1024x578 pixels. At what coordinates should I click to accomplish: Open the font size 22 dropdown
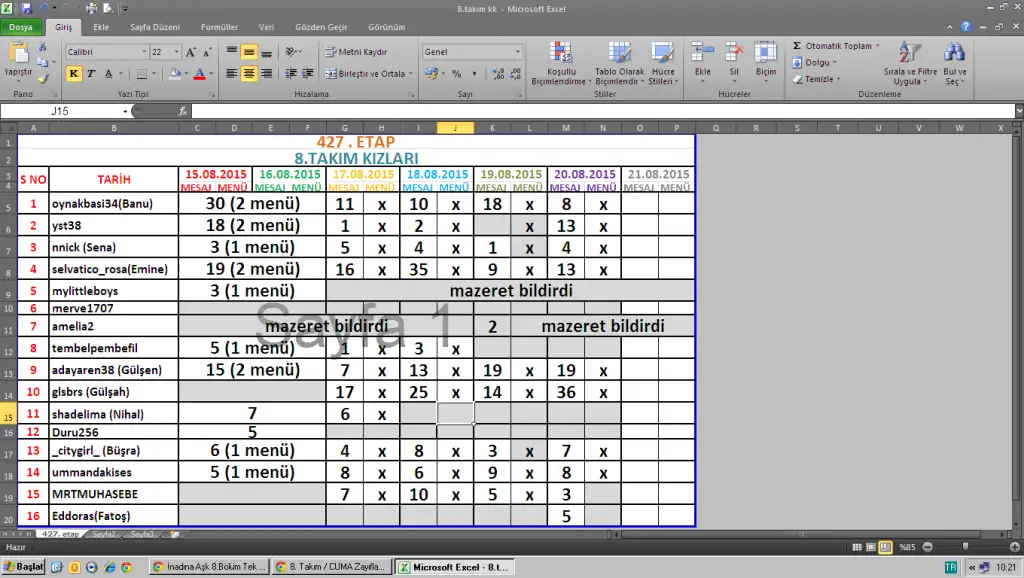[x=176, y=52]
